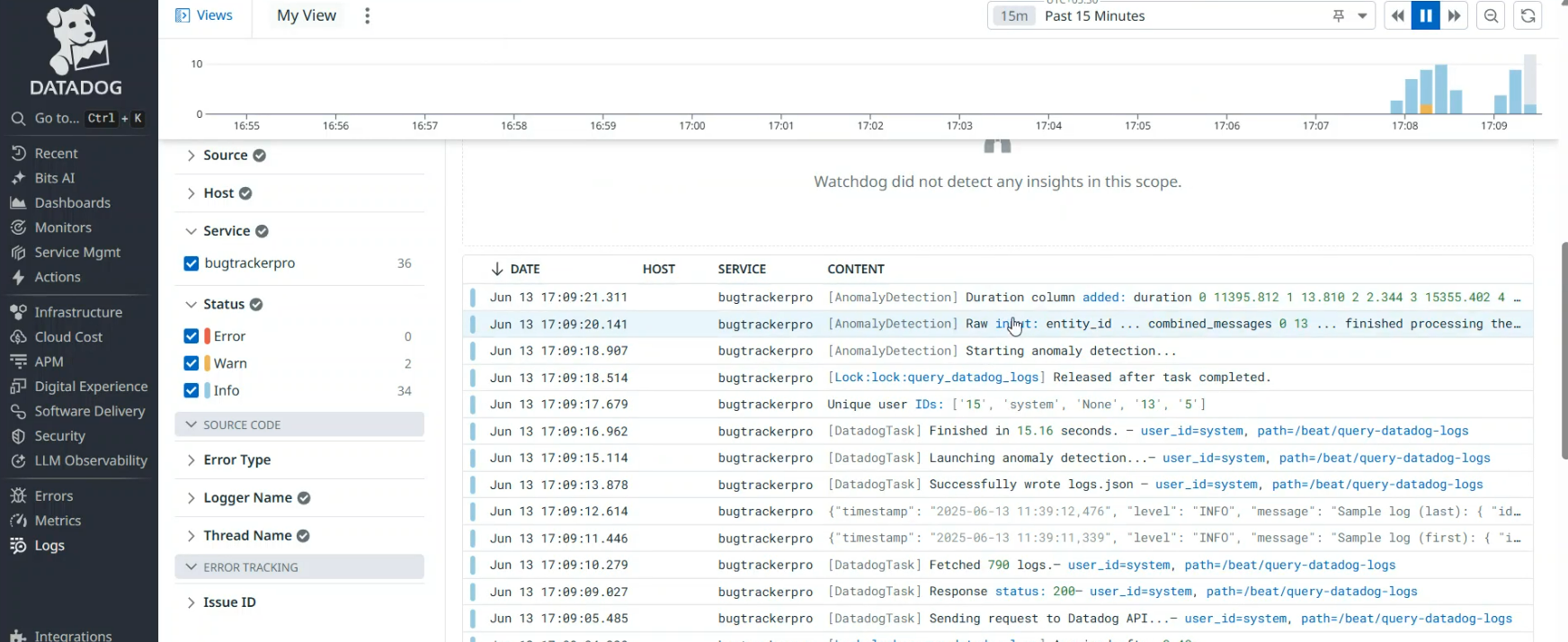Click the pin timeframe icon
The width and height of the screenshot is (1568, 642).
pyautogui.click(x=1339, y=16)
